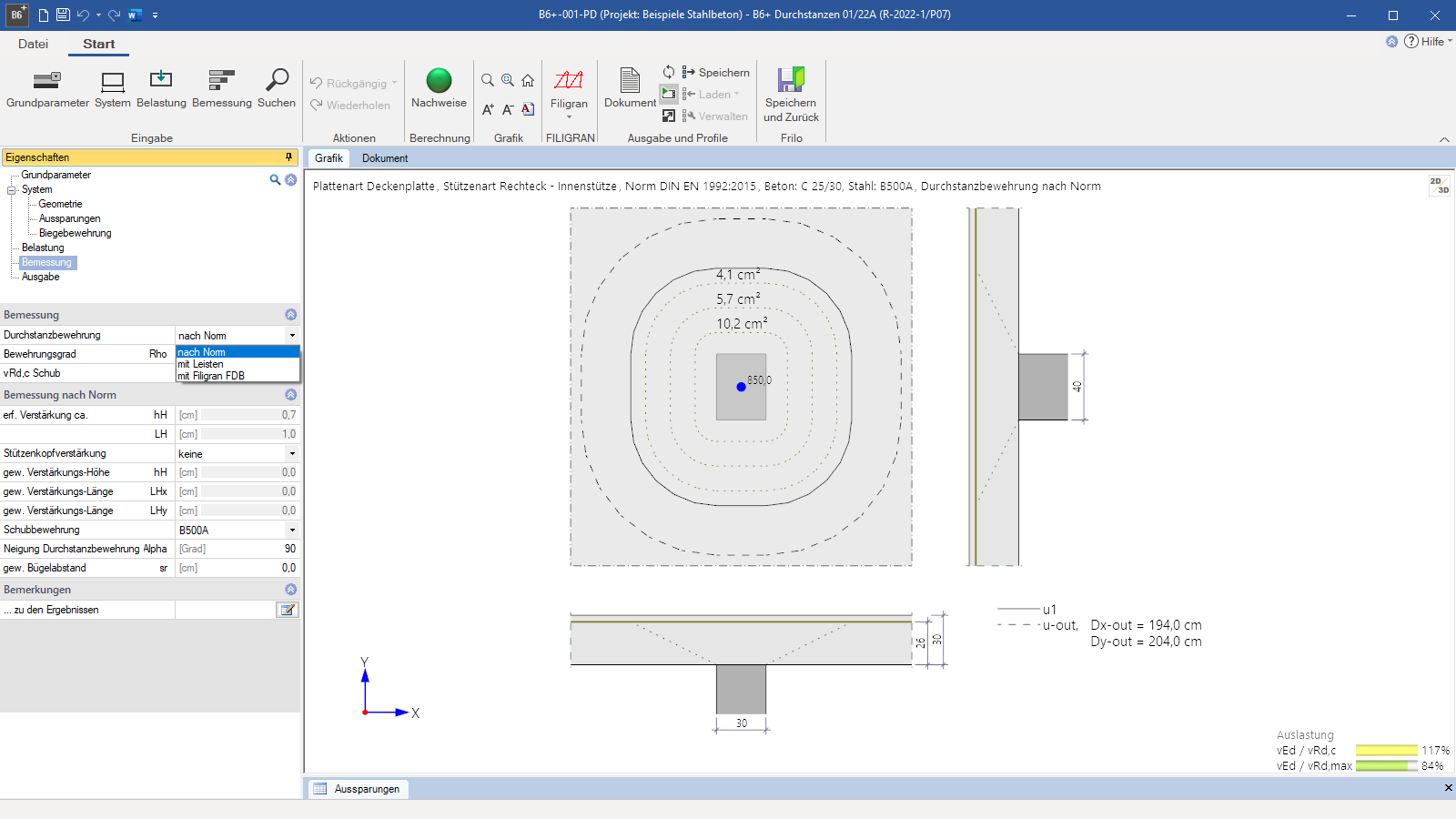Click the vEd / vRd,max utilization bar
The image size is (1456, 819).
(x=1387, y=766)
